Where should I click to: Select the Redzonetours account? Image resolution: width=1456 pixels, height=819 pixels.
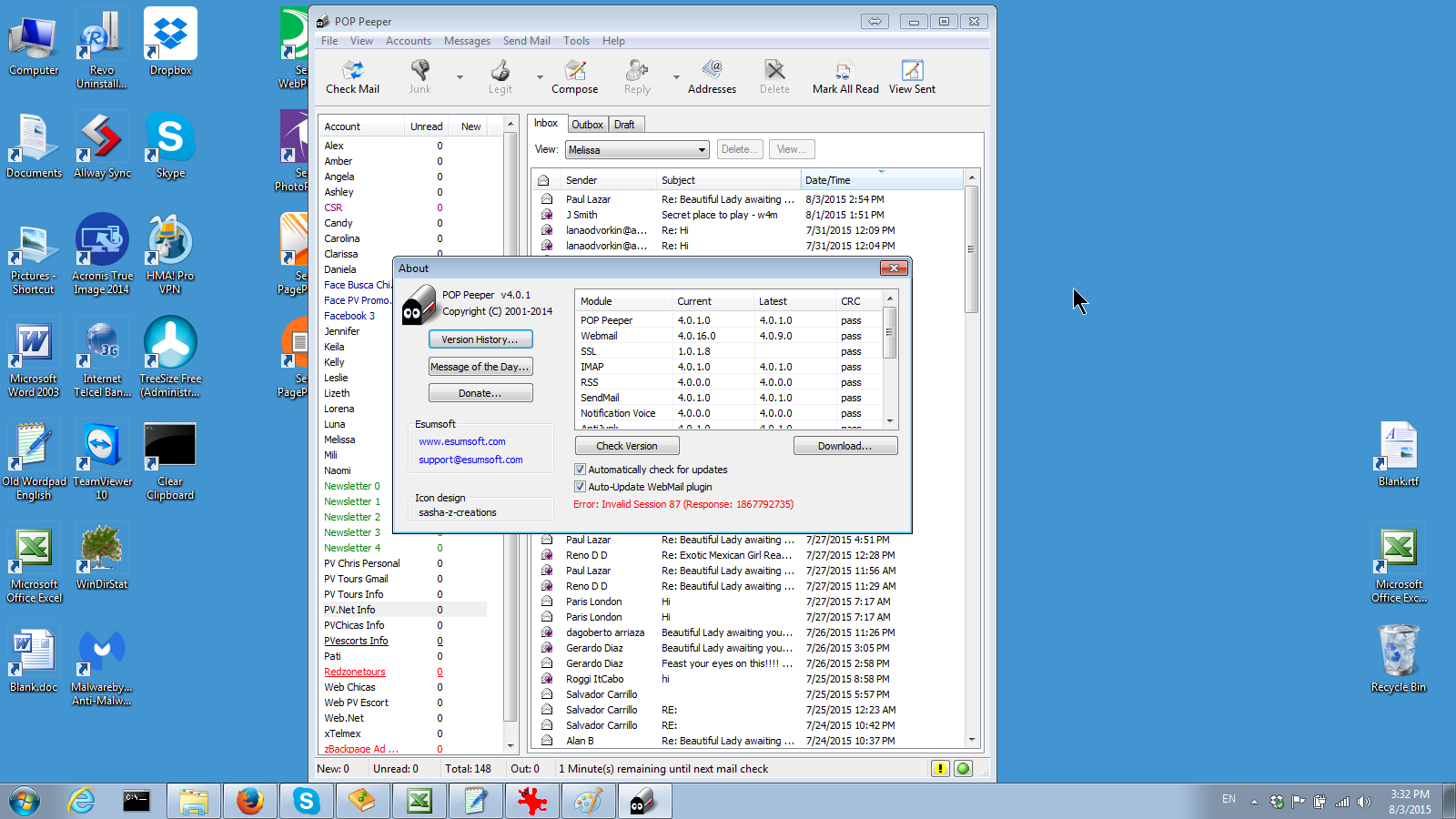point(355,672)
